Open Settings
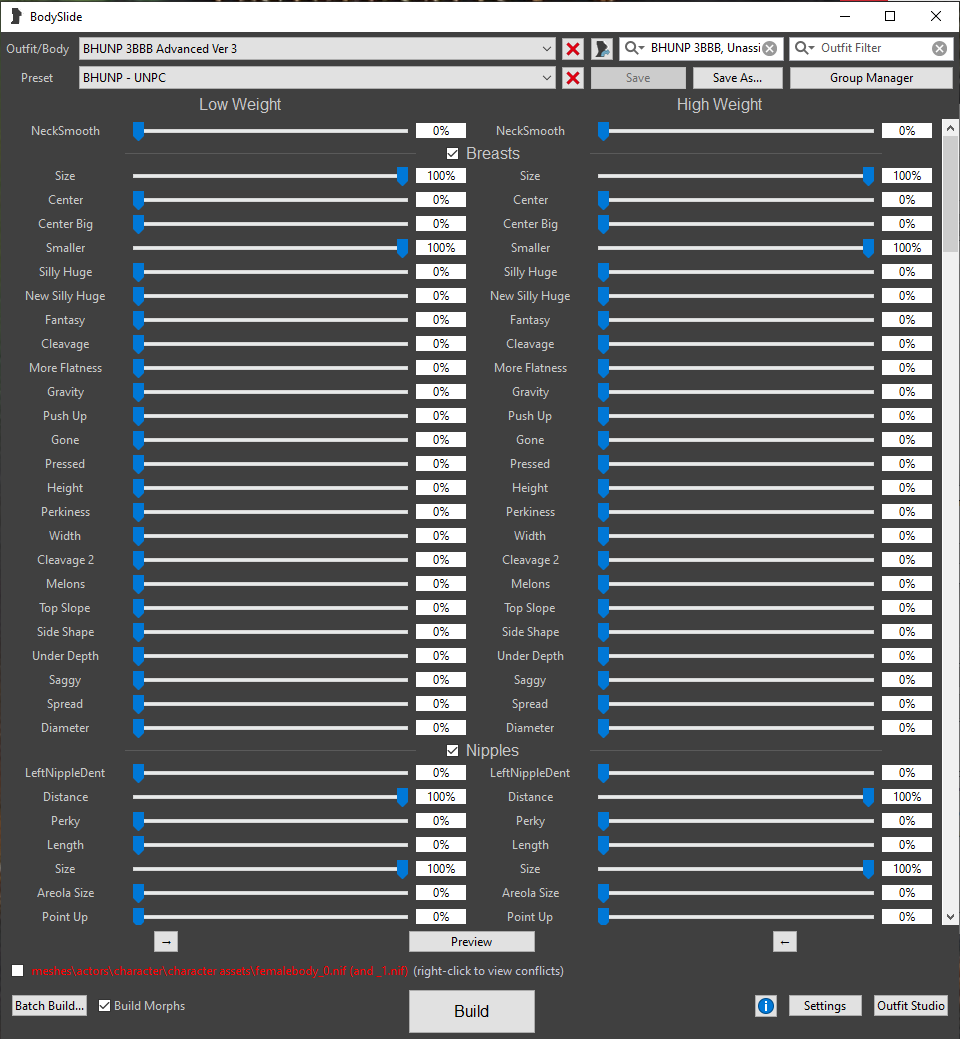 (x=825, y=1006)
